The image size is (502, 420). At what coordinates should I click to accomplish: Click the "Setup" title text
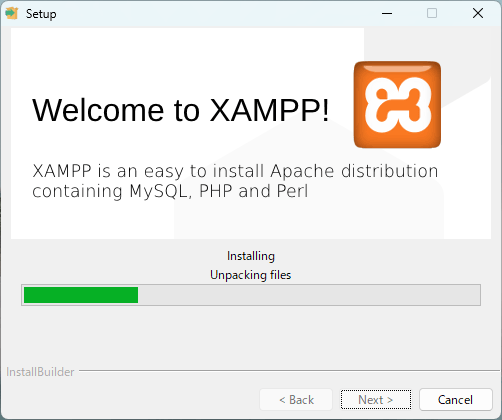click(41, 14)
